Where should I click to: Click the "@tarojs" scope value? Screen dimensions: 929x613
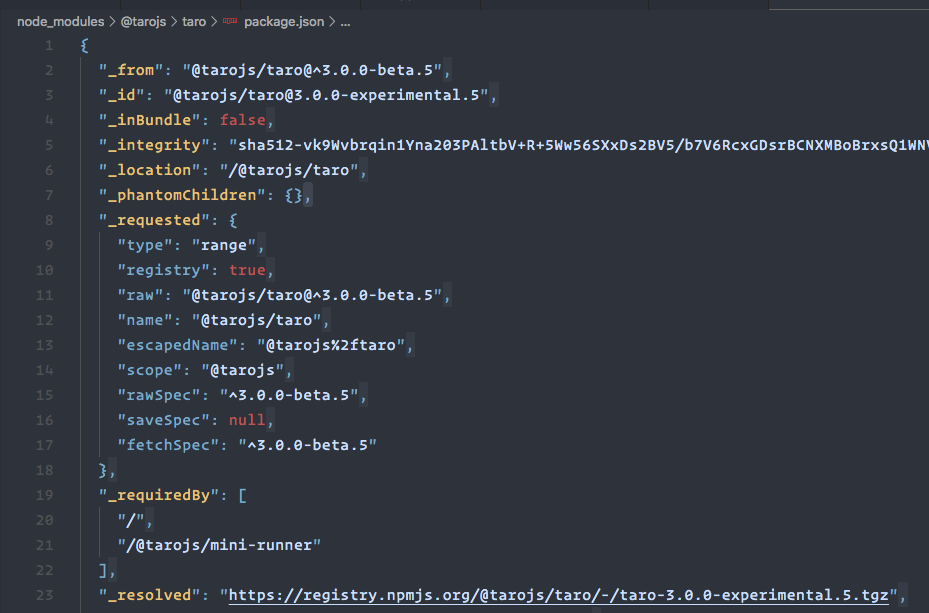pos(243,370)
